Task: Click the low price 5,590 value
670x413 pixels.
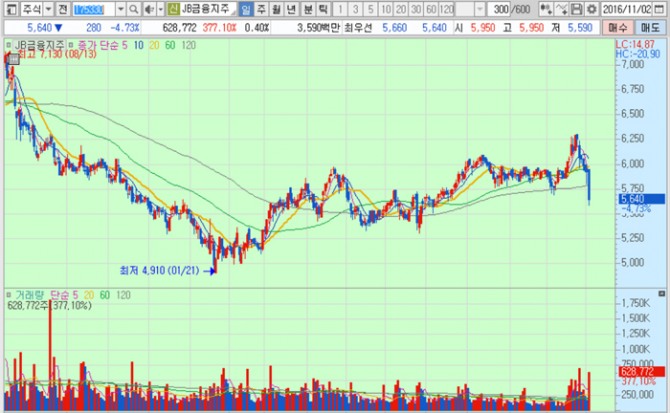Action: 580,28
